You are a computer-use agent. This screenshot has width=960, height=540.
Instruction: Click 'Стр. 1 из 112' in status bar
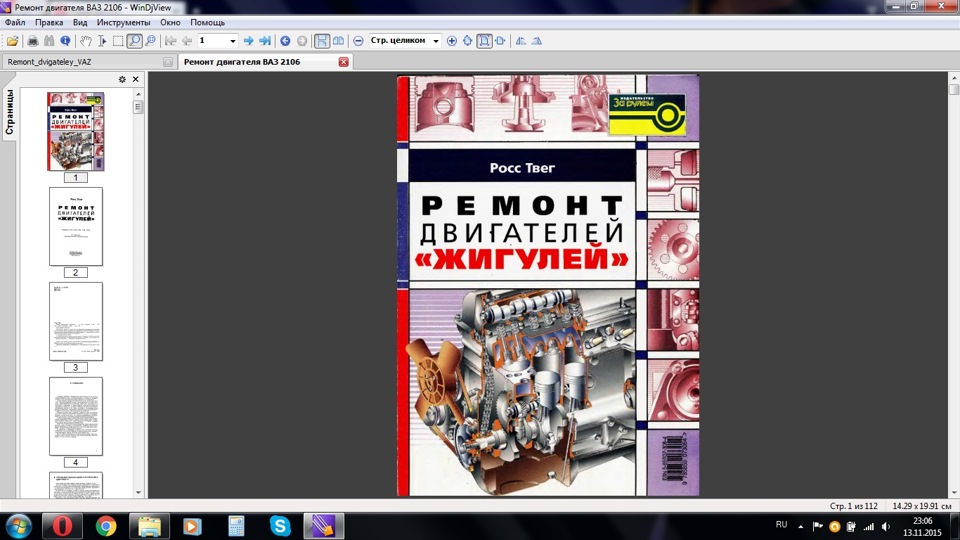pos(853,506)
